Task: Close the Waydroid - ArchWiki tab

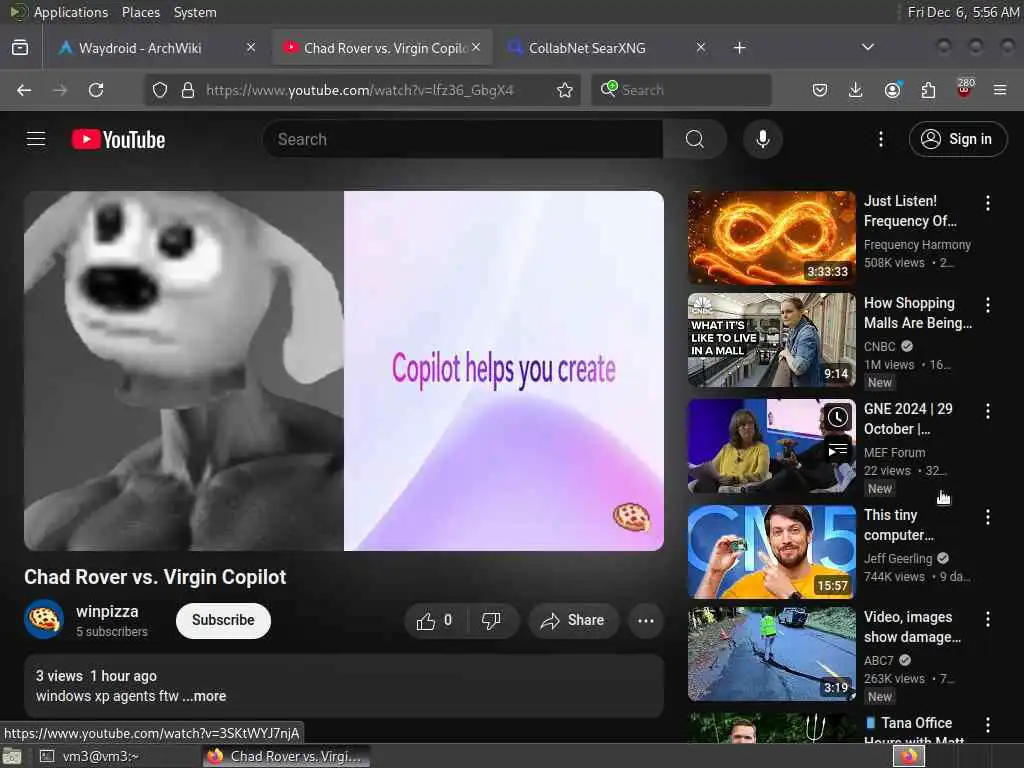Action: (251, 47)
